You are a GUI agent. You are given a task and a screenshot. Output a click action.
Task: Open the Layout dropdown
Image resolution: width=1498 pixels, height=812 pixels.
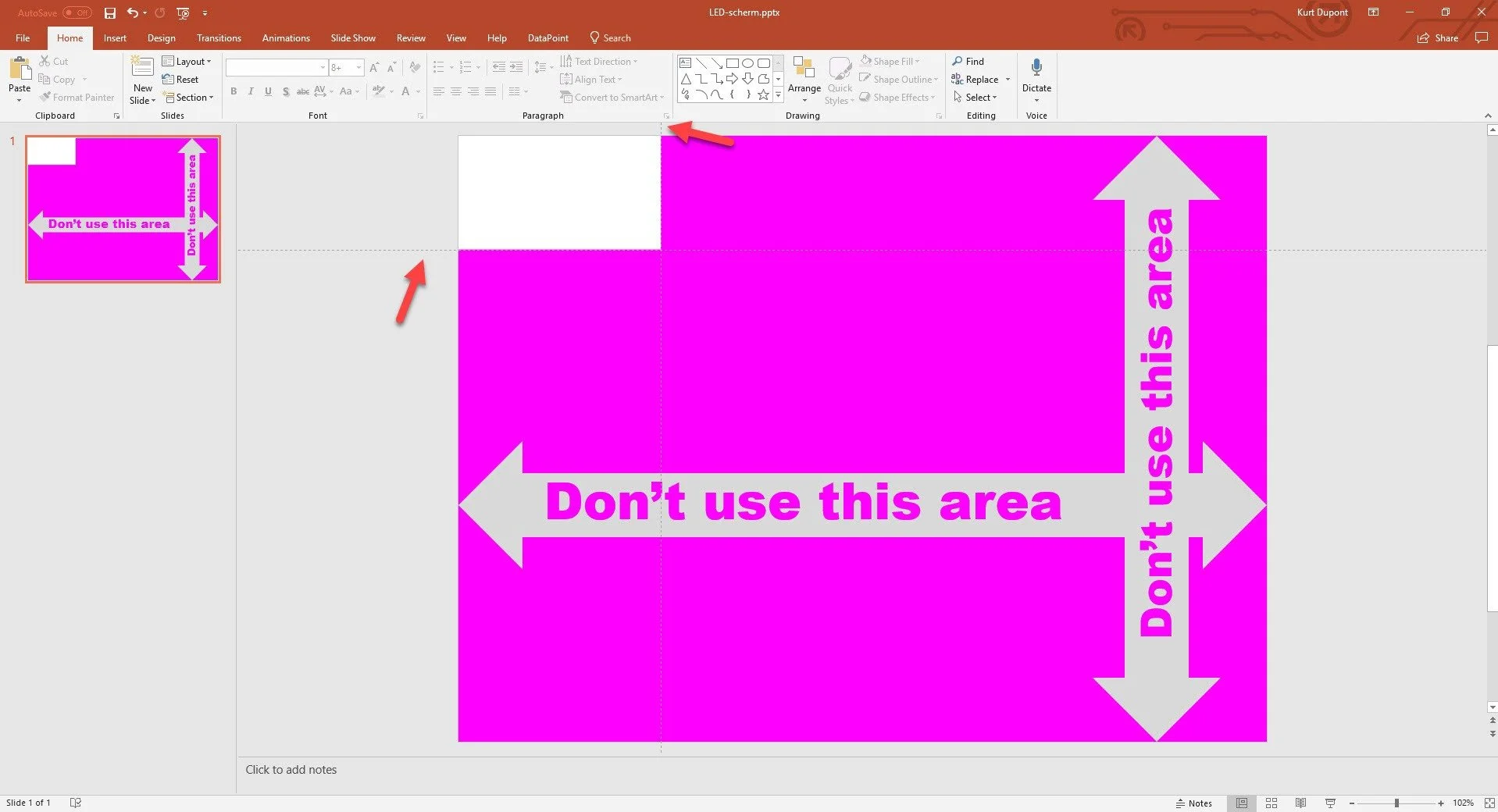coord(187,61)
